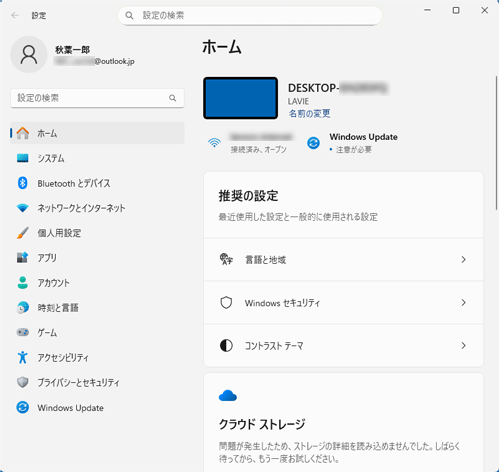The image size is (499, 472).
Task: Click the アプリ icon in sidebar
Action: coord(23,258)
